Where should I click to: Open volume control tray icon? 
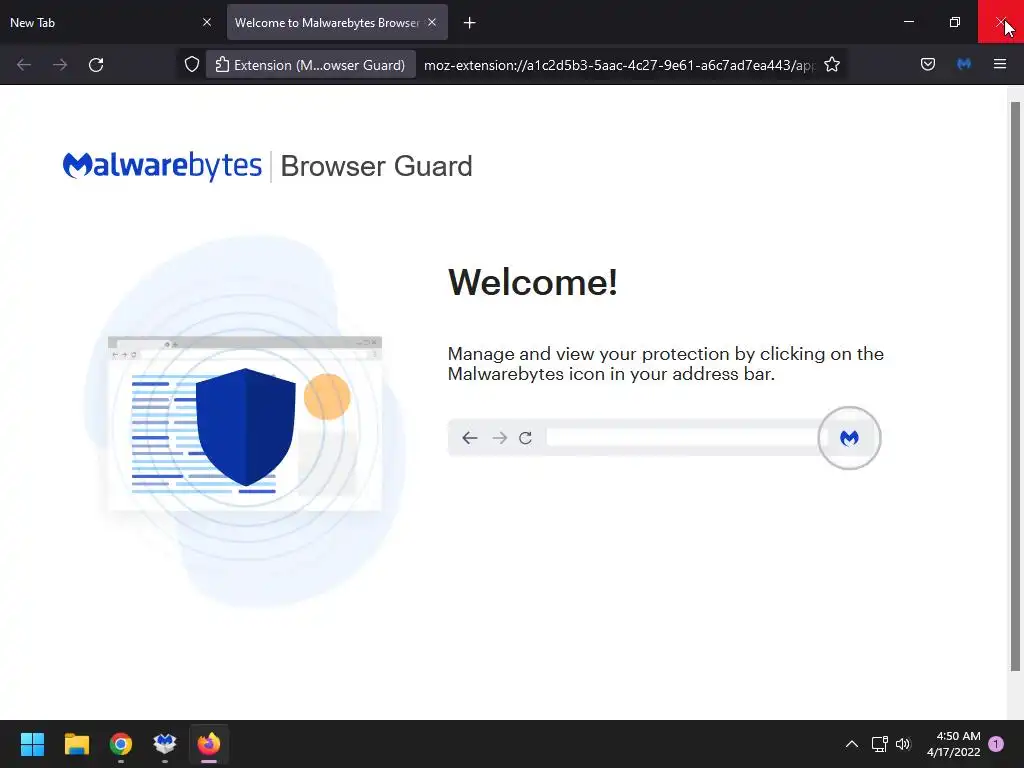point(903,744)
